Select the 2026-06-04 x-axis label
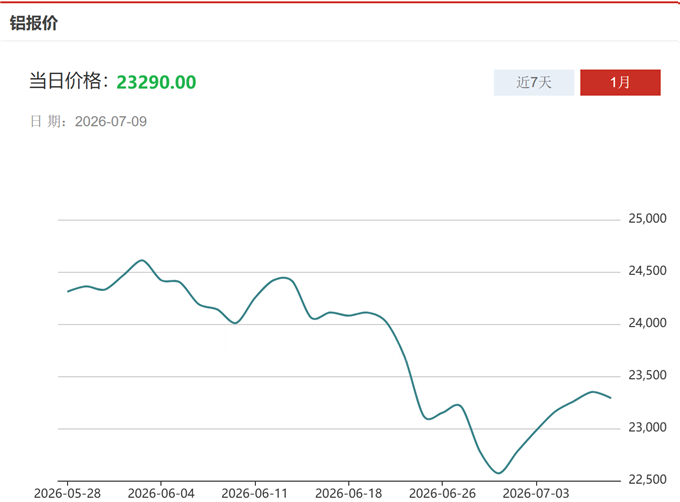The height and width of the screenshot is (502, 680). pos(161,493)
